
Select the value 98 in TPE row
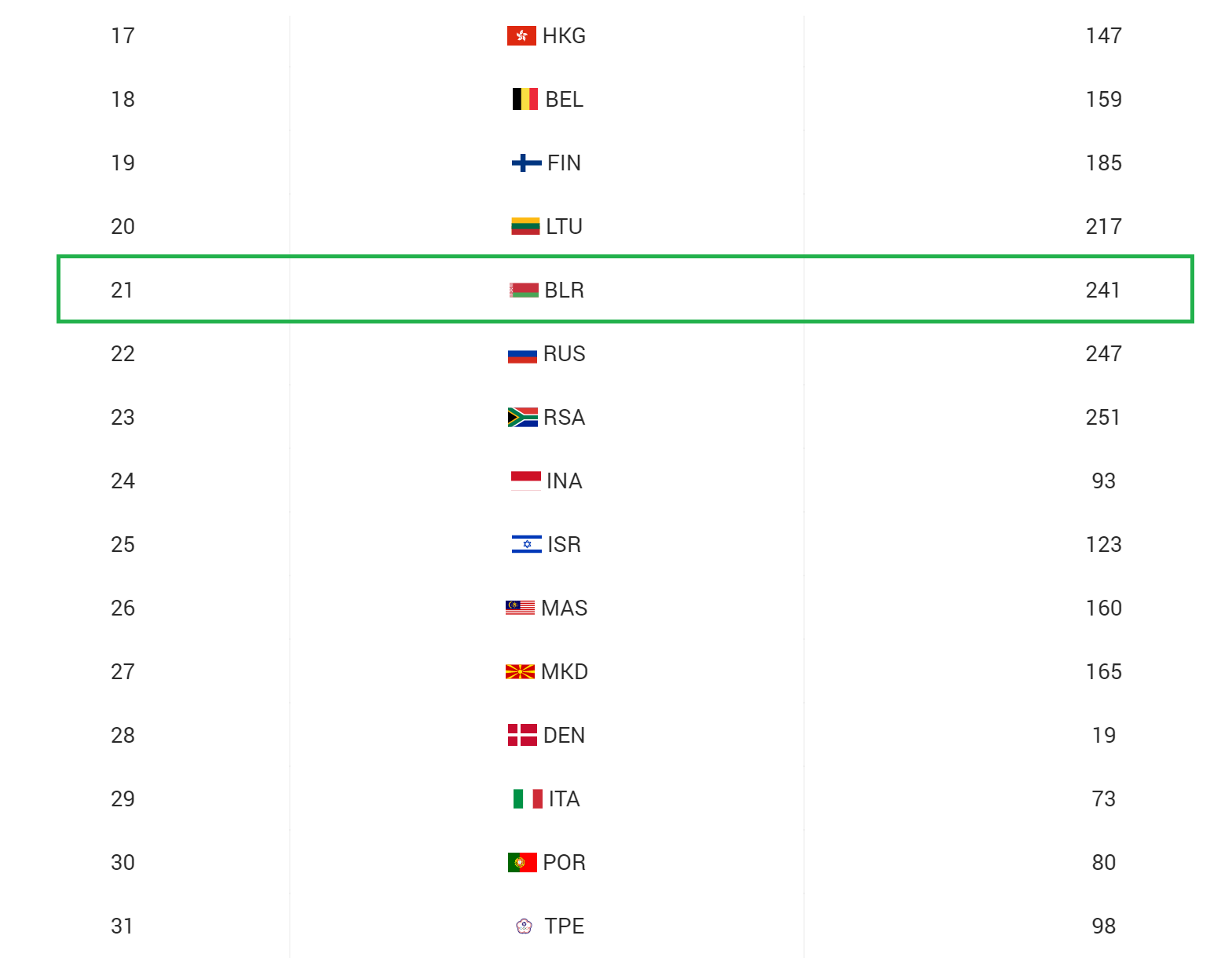[1103, 926]
